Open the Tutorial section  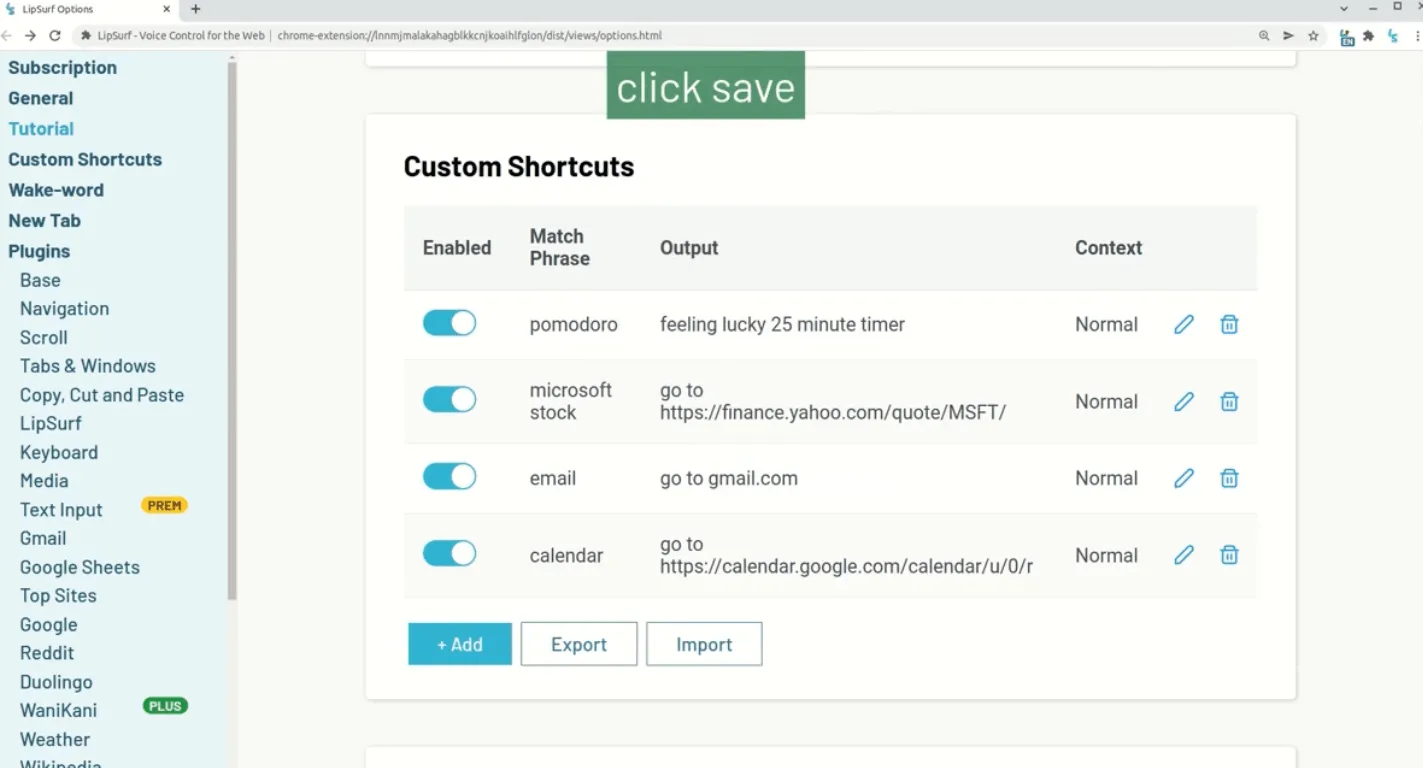coord(41,128)
